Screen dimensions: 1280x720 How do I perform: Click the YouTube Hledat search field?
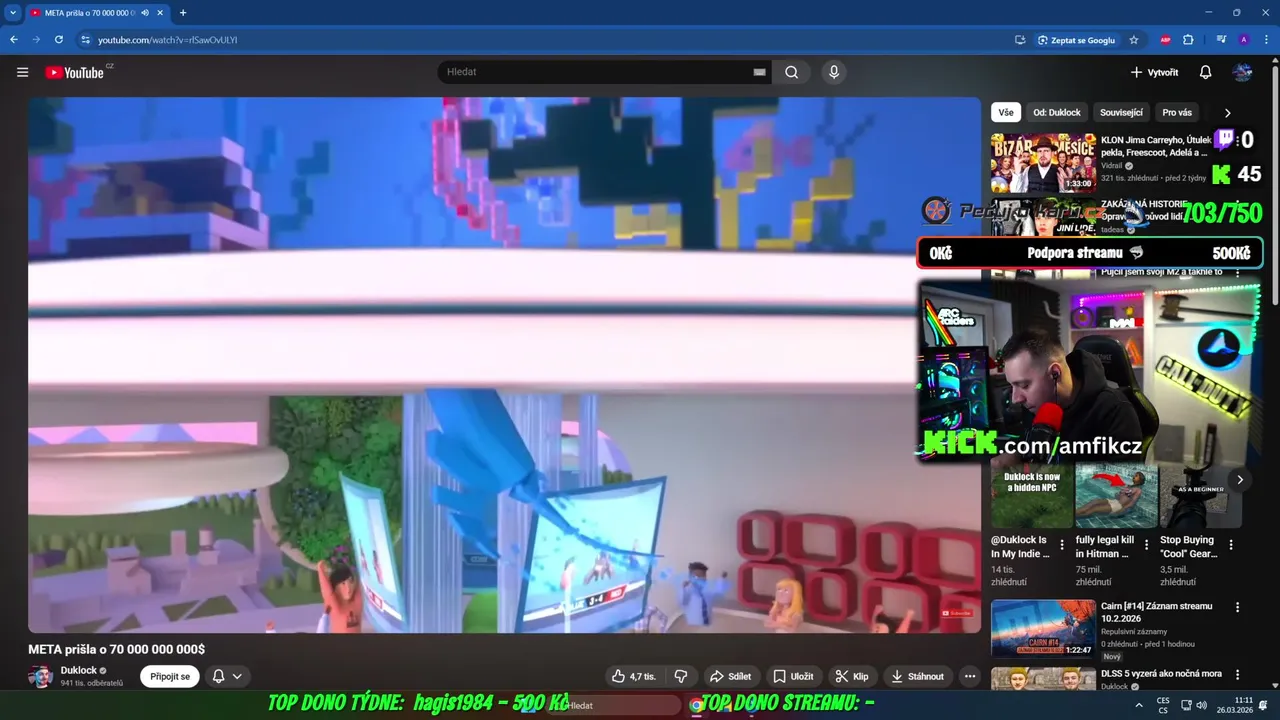coord(595,72)
